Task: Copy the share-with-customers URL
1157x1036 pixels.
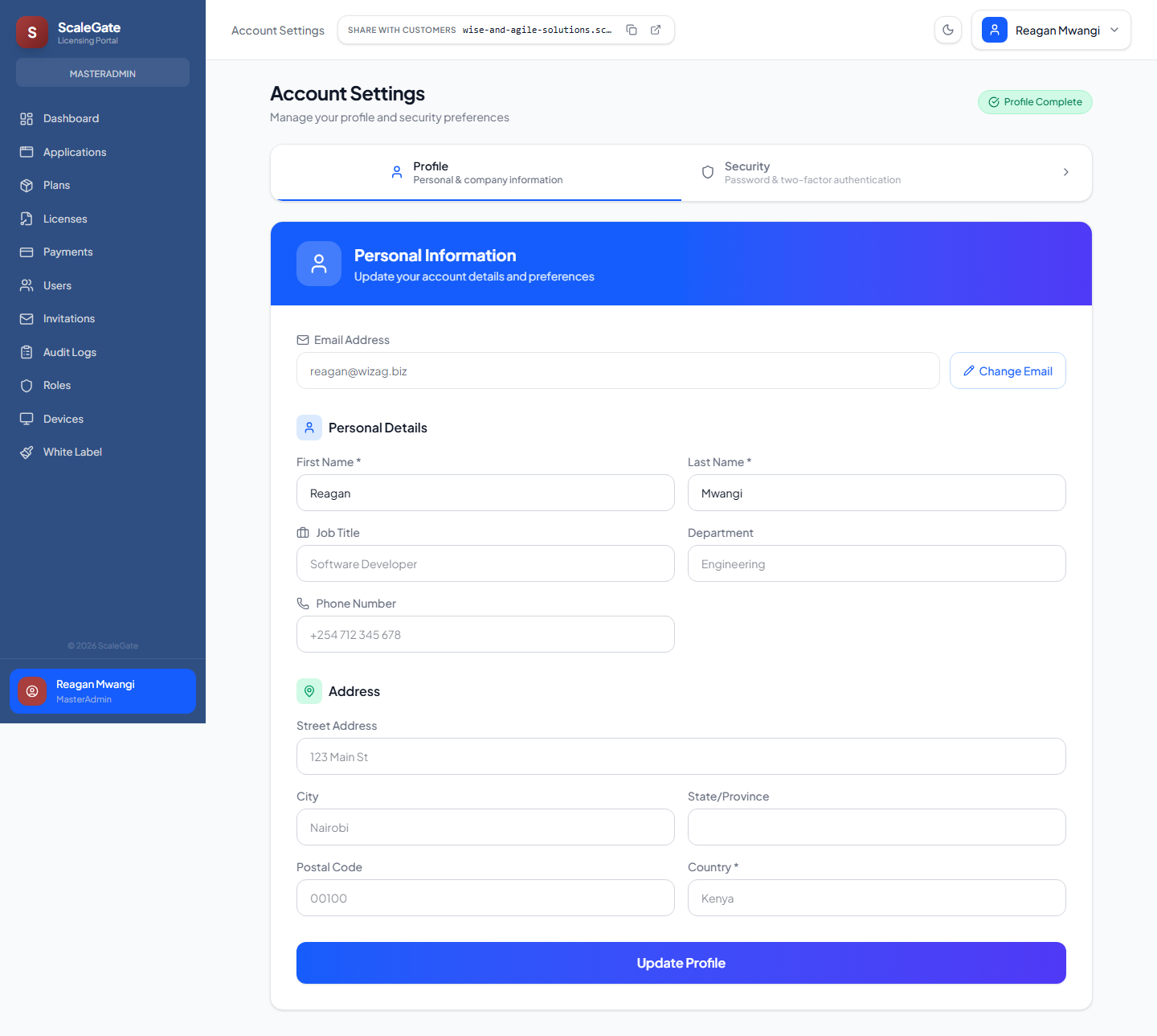Action: tap(632, 29)
